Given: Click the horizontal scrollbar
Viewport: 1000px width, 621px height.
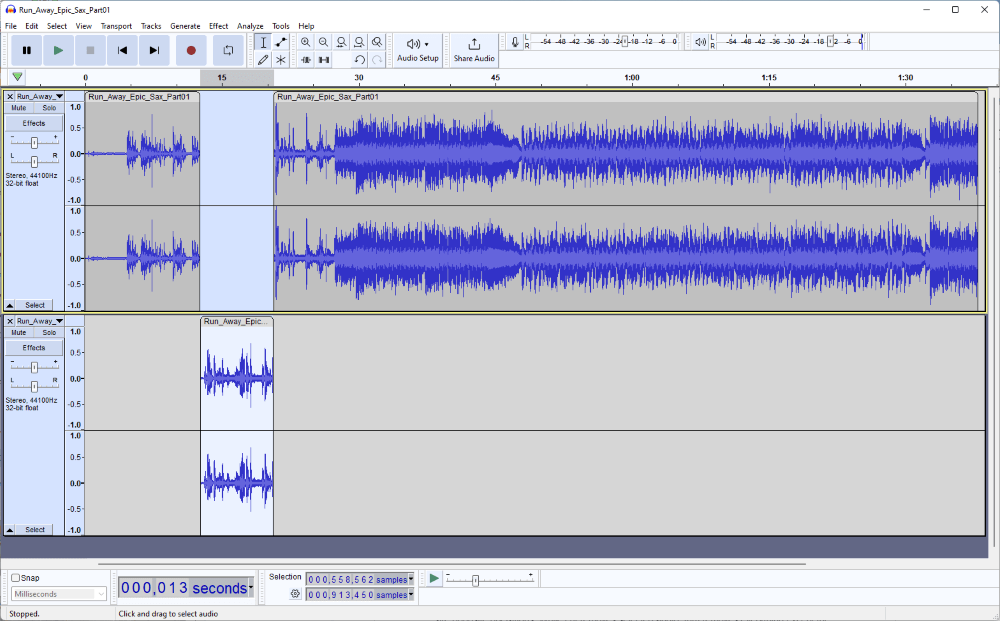Looking at the screenshot, I should (x=452, y=564).
